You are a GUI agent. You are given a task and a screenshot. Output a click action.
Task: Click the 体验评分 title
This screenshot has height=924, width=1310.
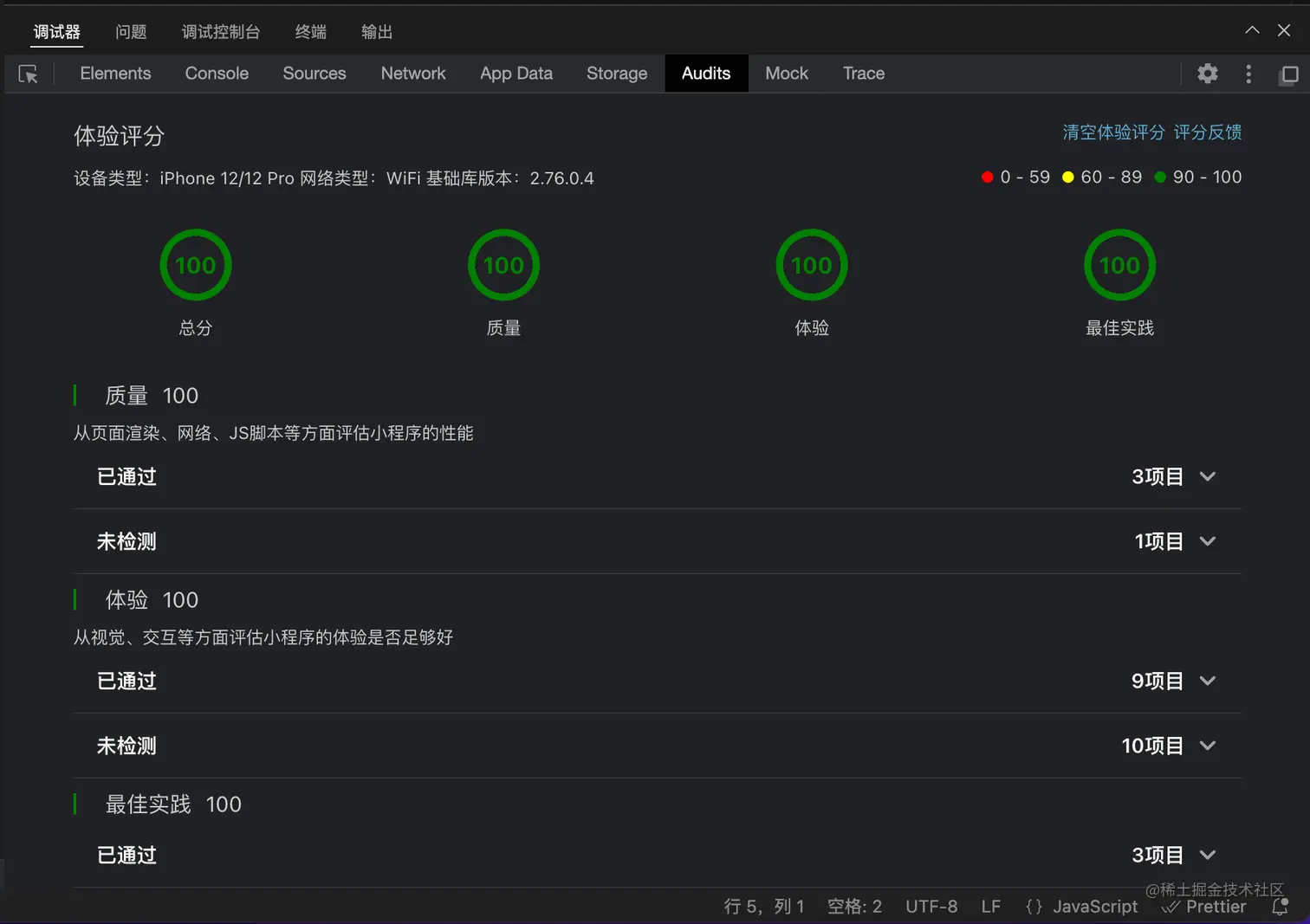coord(119,136)
